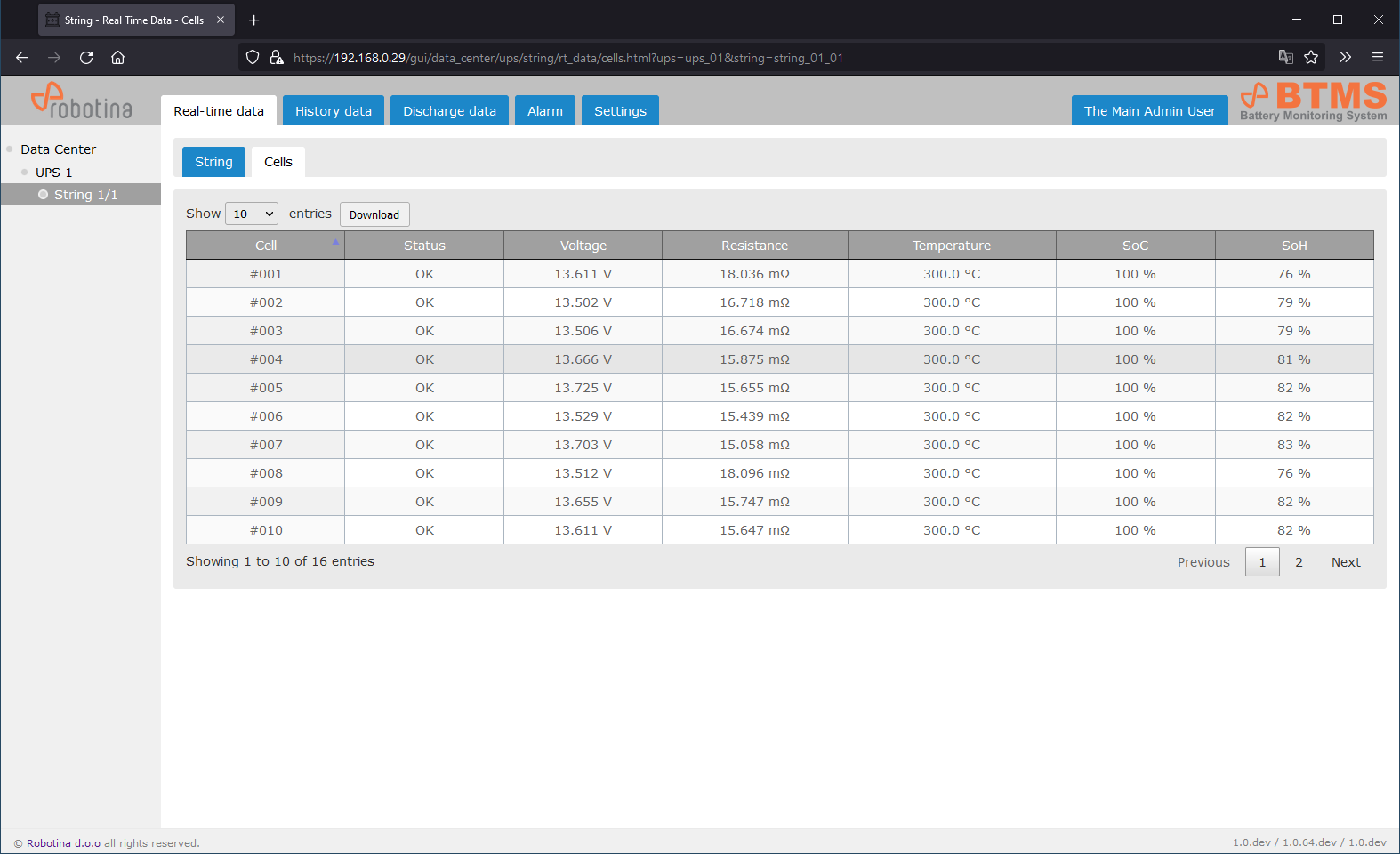This screenshot has height=854, width=1400.
Task: Open the Show entries count dropdown
Action: 252,214
